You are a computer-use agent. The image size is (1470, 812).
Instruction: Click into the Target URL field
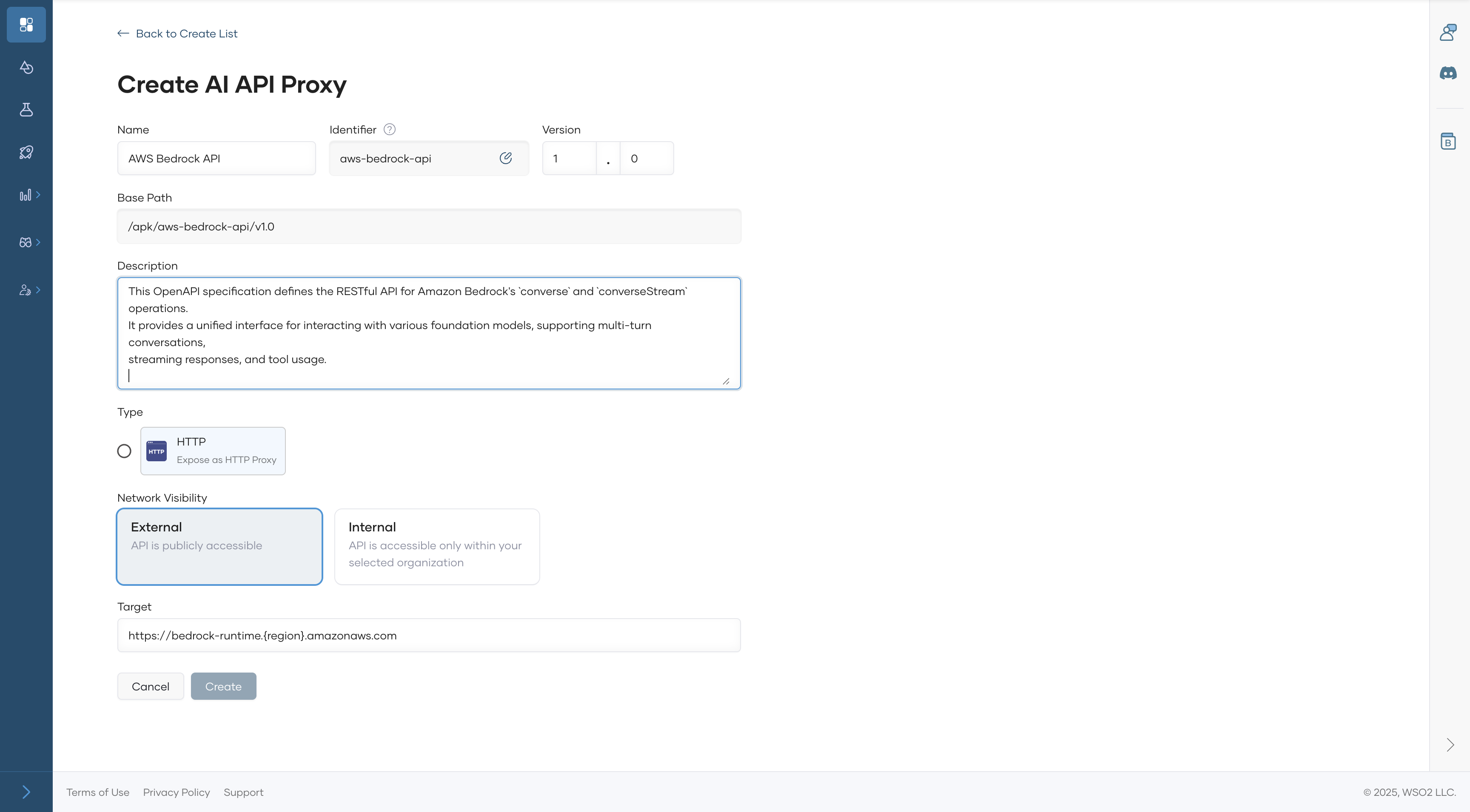[429, 635]
